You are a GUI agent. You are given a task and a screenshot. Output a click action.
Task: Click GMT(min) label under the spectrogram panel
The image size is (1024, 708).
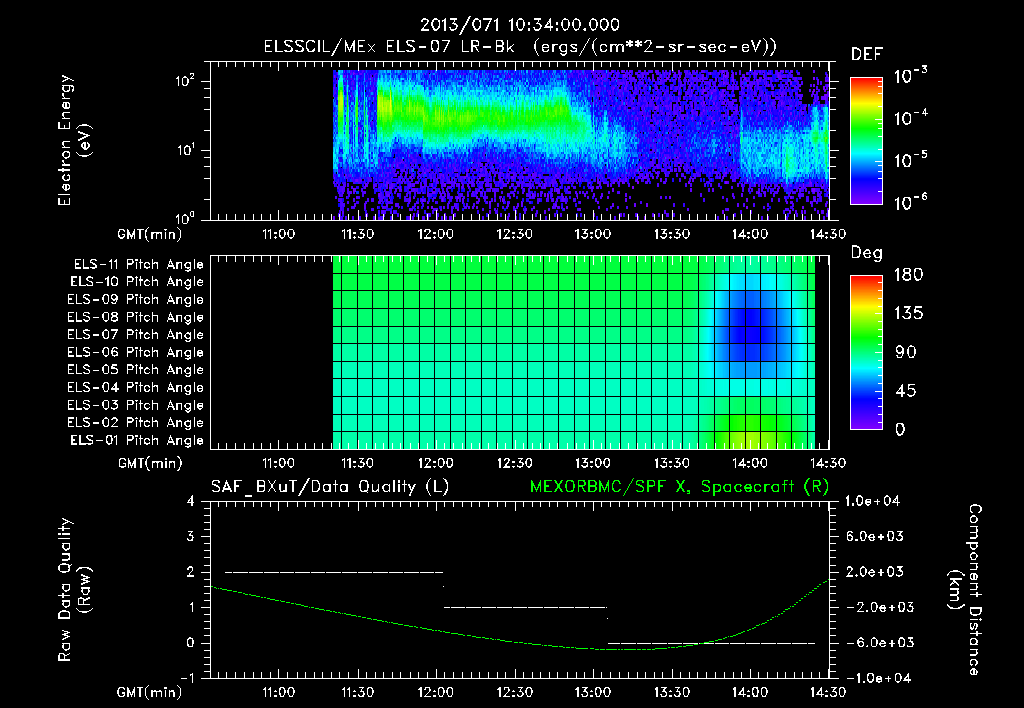tap(149, 234)
